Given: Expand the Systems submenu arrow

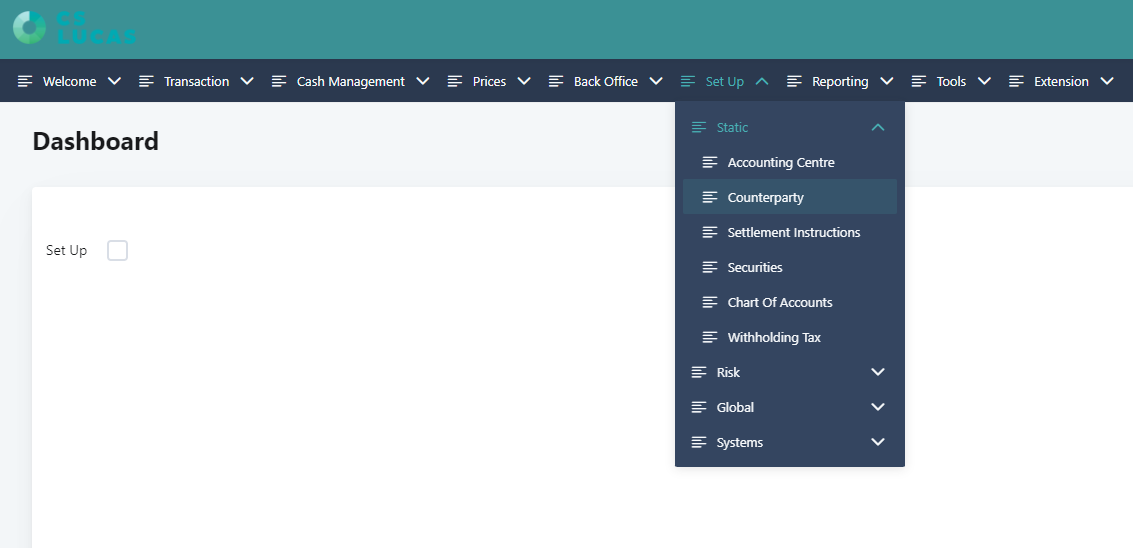Looking at the screenshot, I should tap(878, 442).
